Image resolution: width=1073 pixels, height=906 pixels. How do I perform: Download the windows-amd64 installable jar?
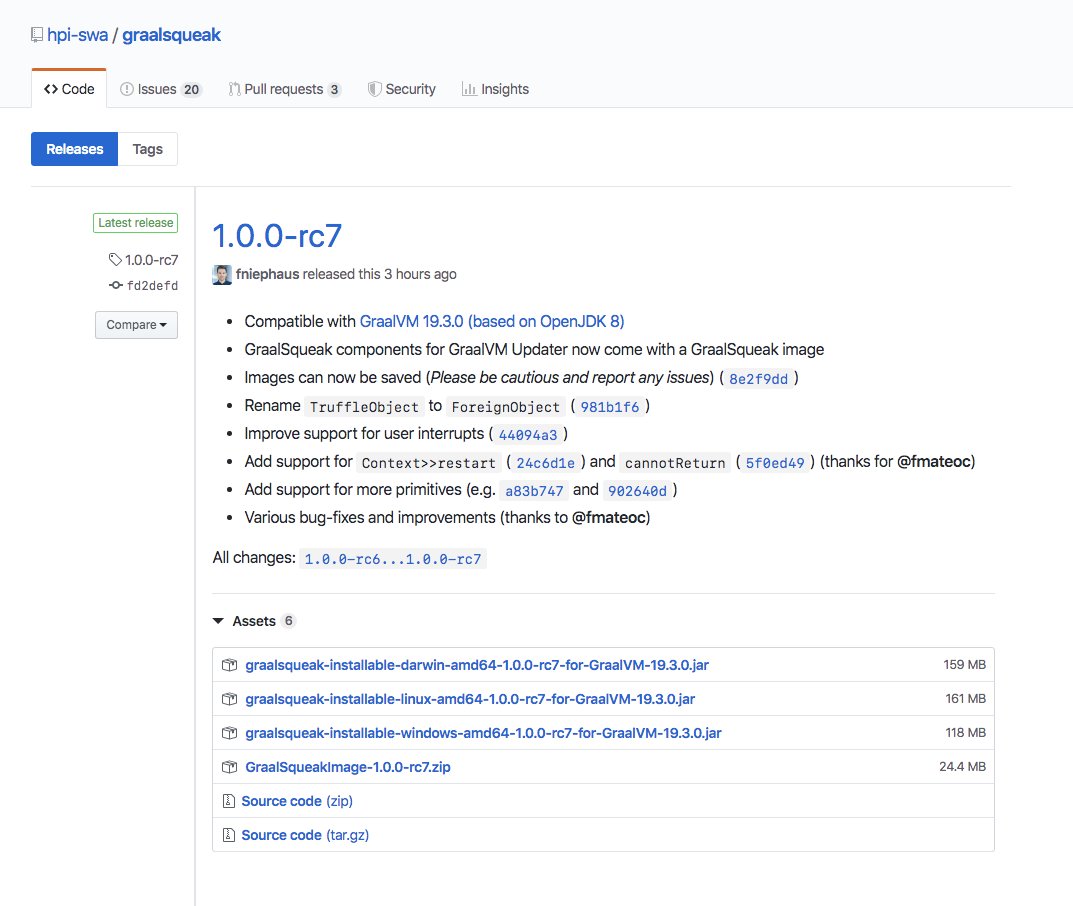point(483,733)
